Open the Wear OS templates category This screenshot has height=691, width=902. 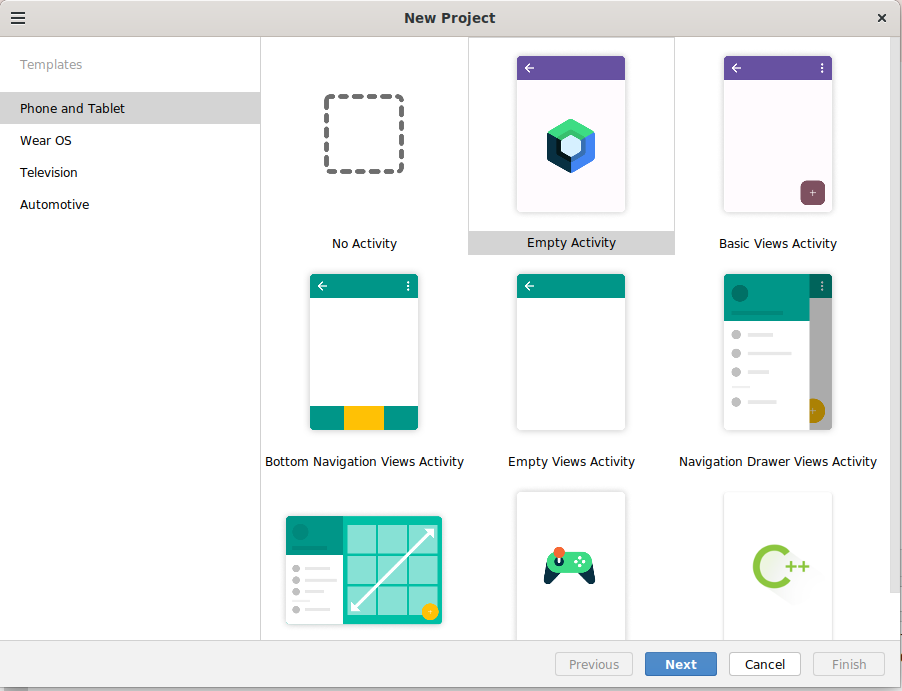(x=46, y=140)
